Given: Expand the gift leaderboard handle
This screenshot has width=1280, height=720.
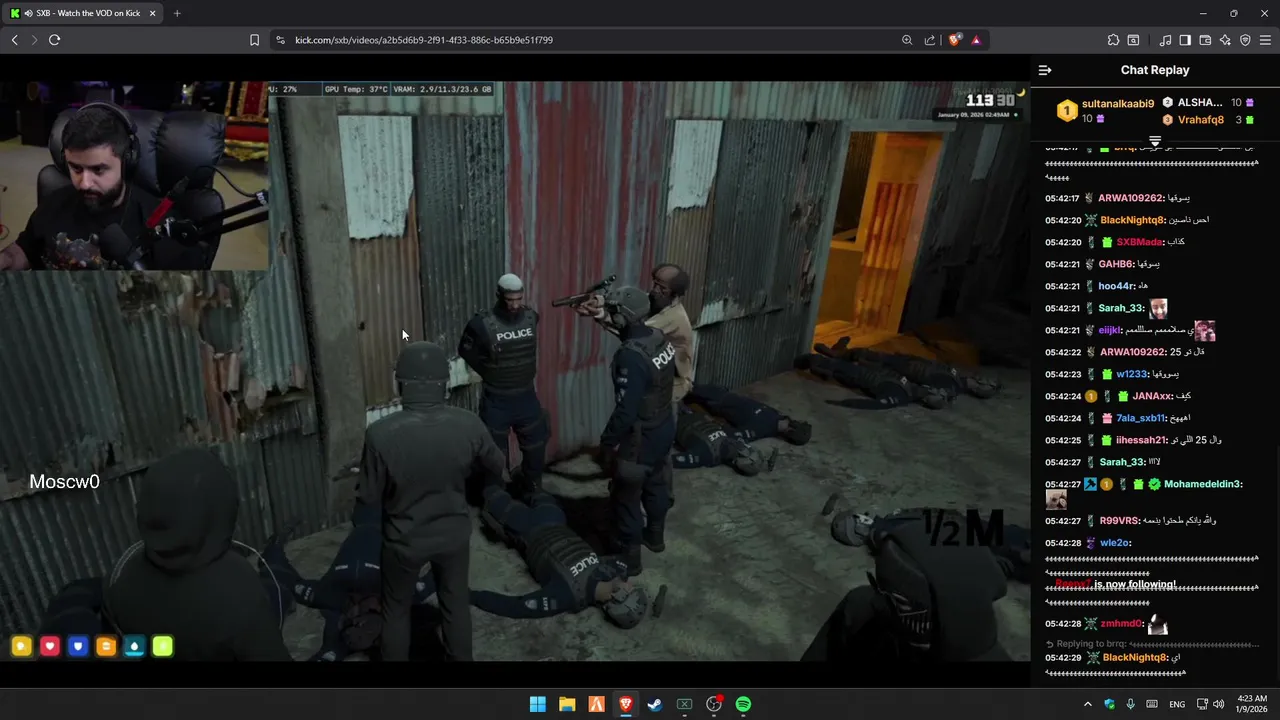Looking at the screenshot, I should click(1155, 142).
